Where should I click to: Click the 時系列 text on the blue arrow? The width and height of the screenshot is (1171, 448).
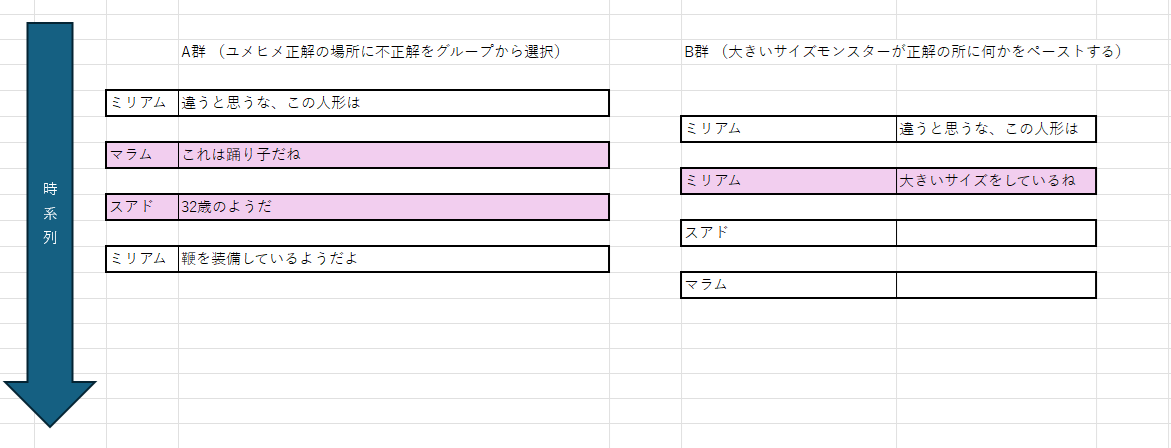click(x=50, y=214)
